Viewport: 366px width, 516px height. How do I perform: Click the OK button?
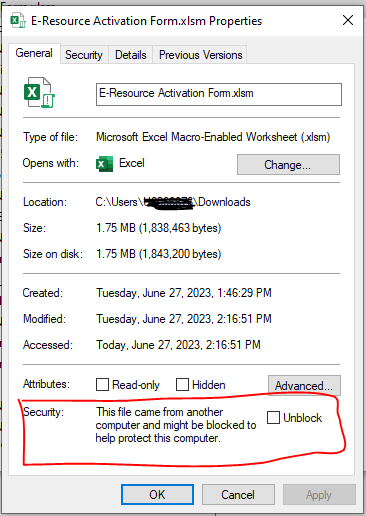157,495
